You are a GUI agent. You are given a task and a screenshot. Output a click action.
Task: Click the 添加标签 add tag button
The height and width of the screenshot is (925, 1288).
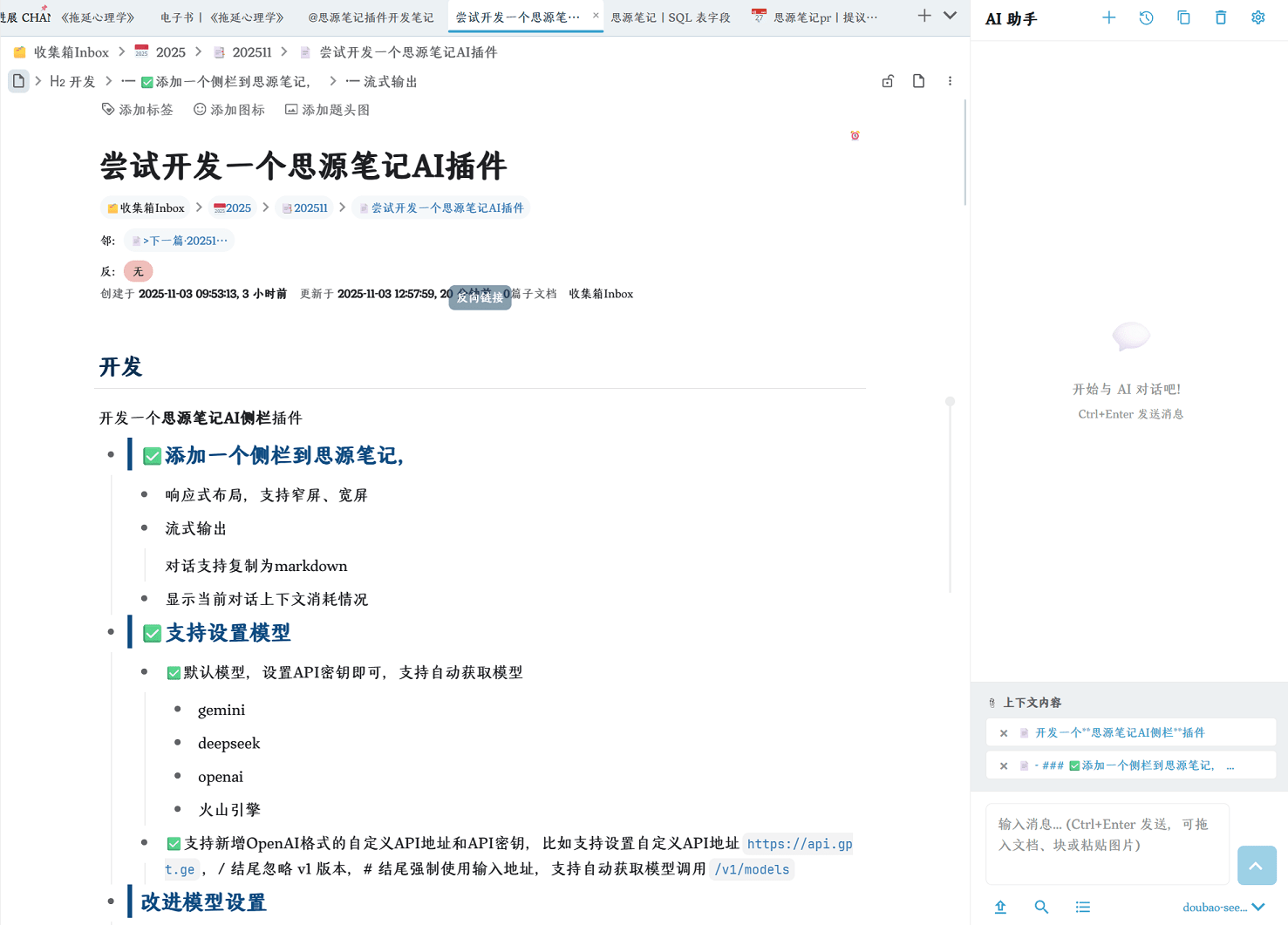(x=138, y=110)
